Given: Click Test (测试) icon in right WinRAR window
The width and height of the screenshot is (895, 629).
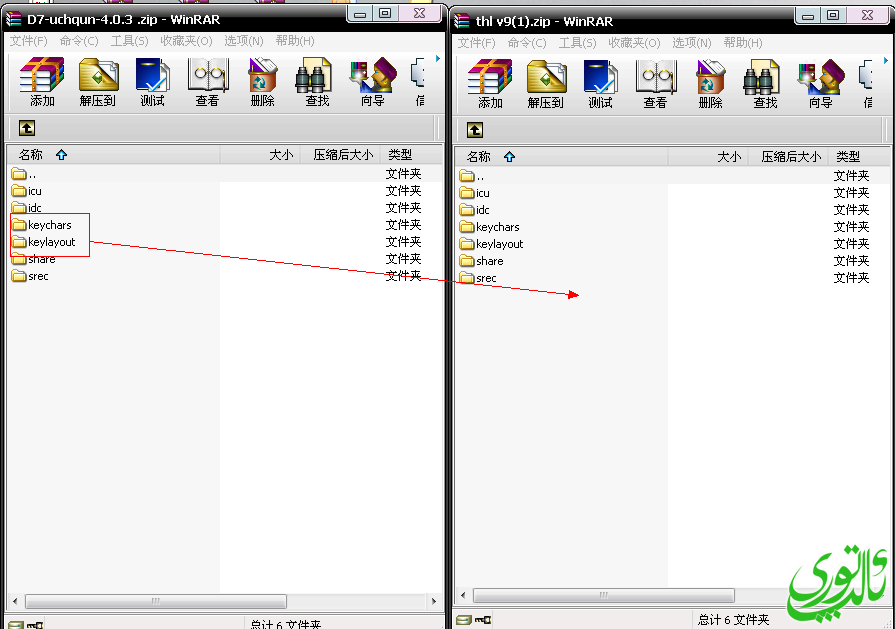Looking at the screenshot, I should (x=600, y=84).
